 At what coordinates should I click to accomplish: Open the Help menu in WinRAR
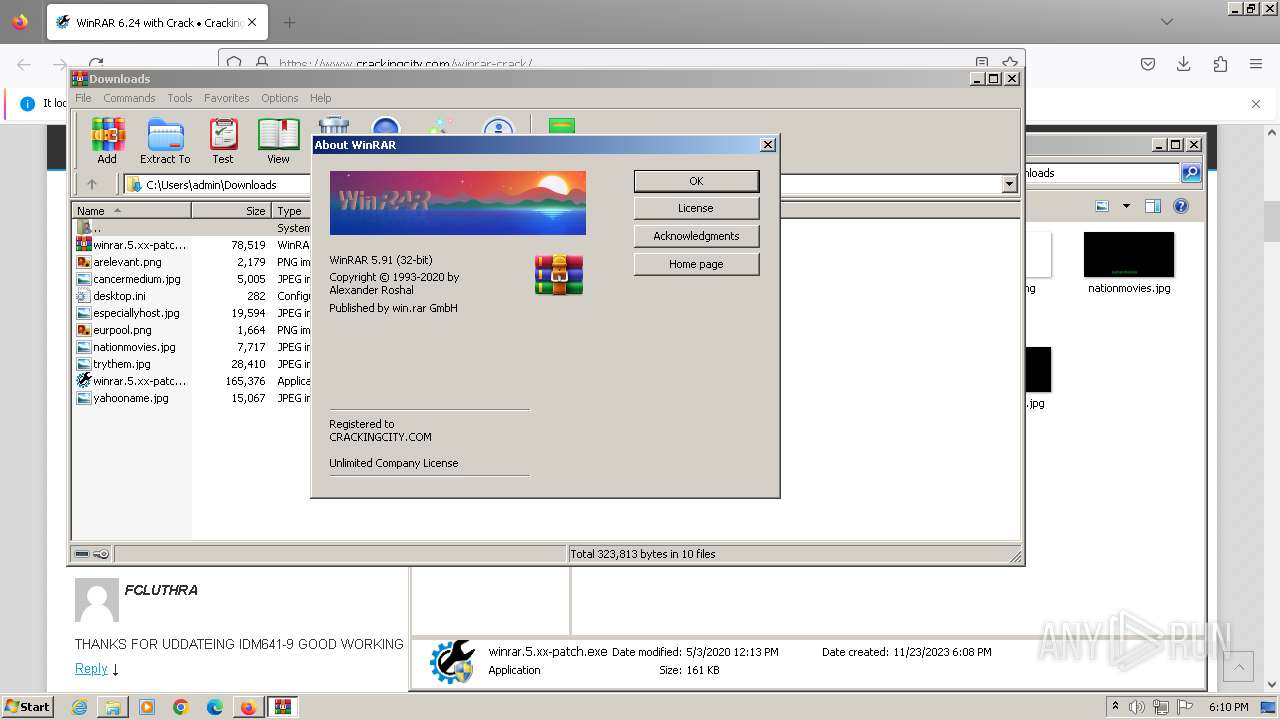point(320,98)
